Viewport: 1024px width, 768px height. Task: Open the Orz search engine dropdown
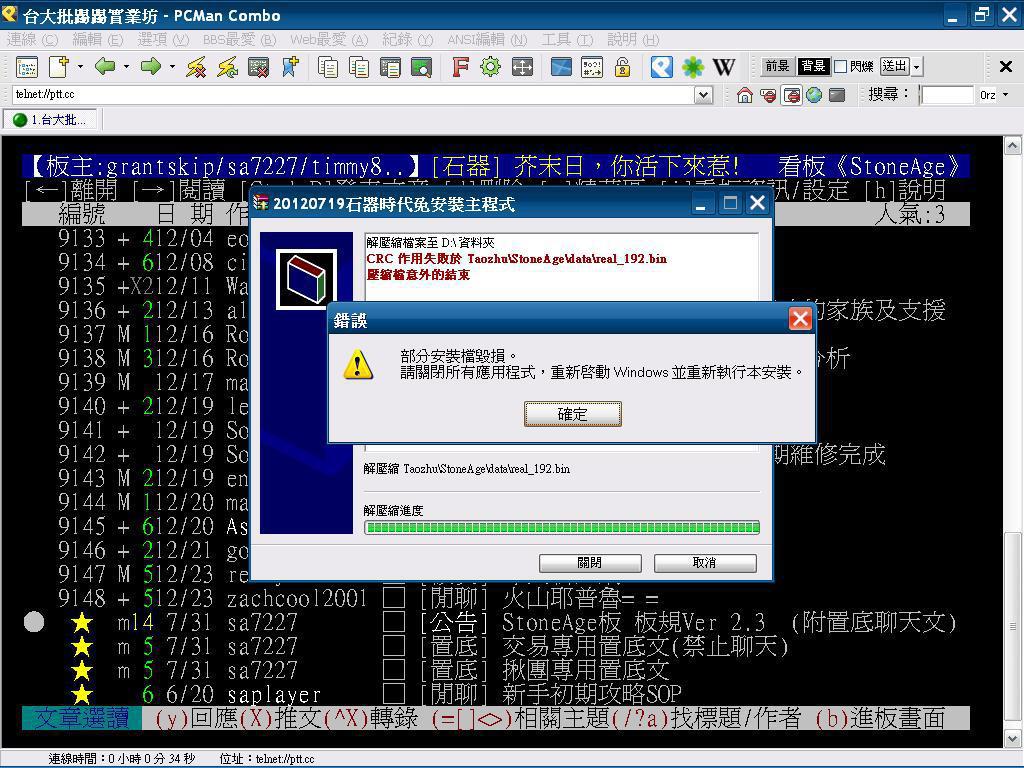[1005, 95]
